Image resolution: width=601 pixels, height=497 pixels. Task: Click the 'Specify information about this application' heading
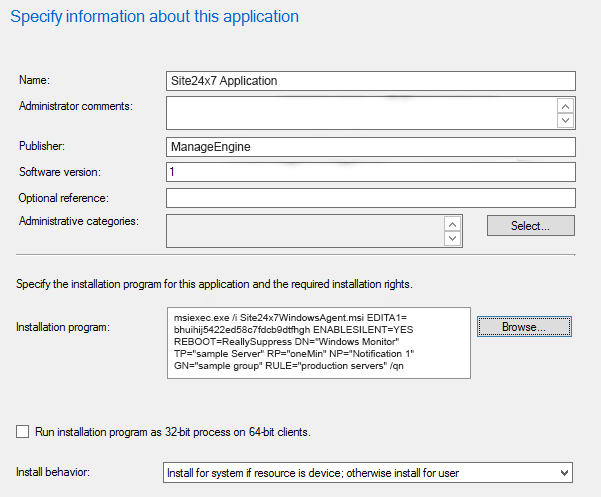click(x=155, y=17)
